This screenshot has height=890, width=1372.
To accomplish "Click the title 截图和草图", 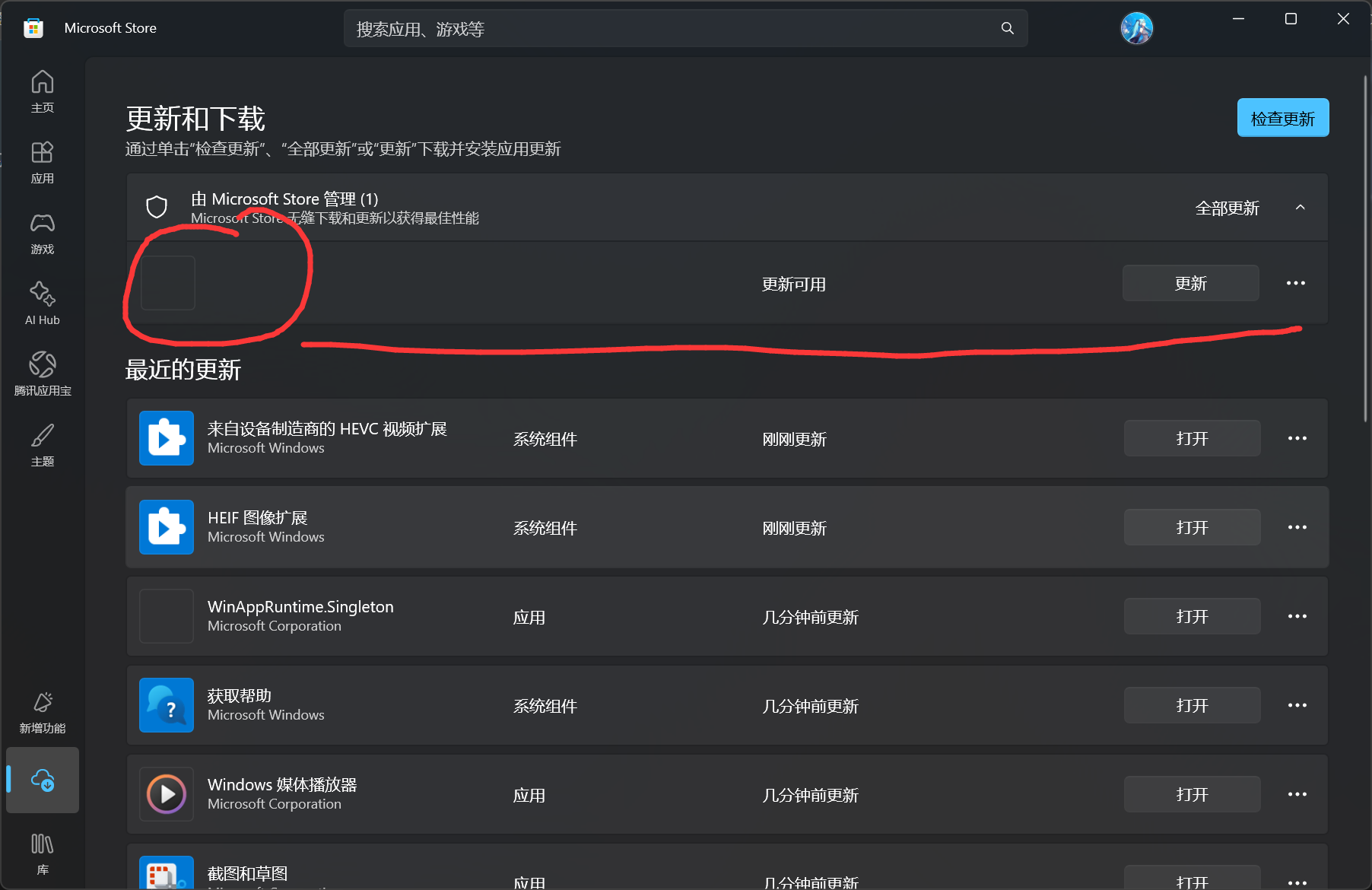I will tap(247, 873).
